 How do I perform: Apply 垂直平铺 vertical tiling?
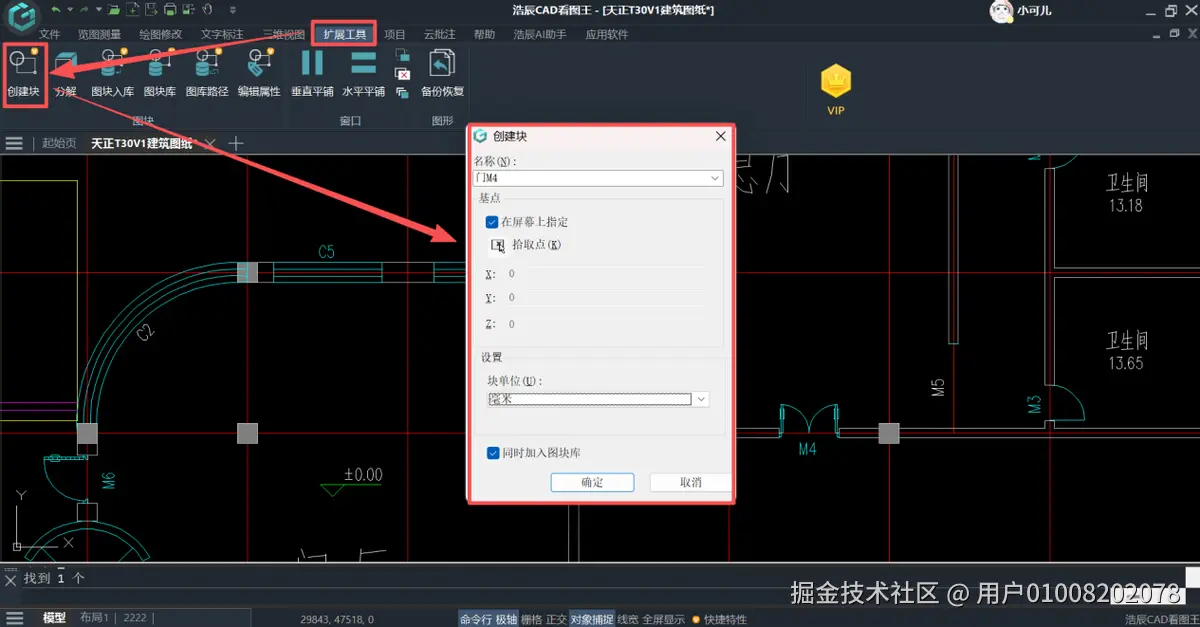tap(312, 72)
